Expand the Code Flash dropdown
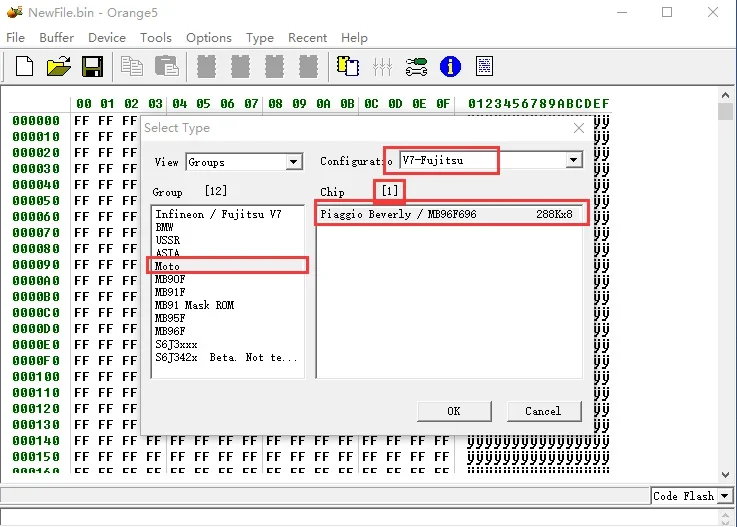 [x=724, y=496]
